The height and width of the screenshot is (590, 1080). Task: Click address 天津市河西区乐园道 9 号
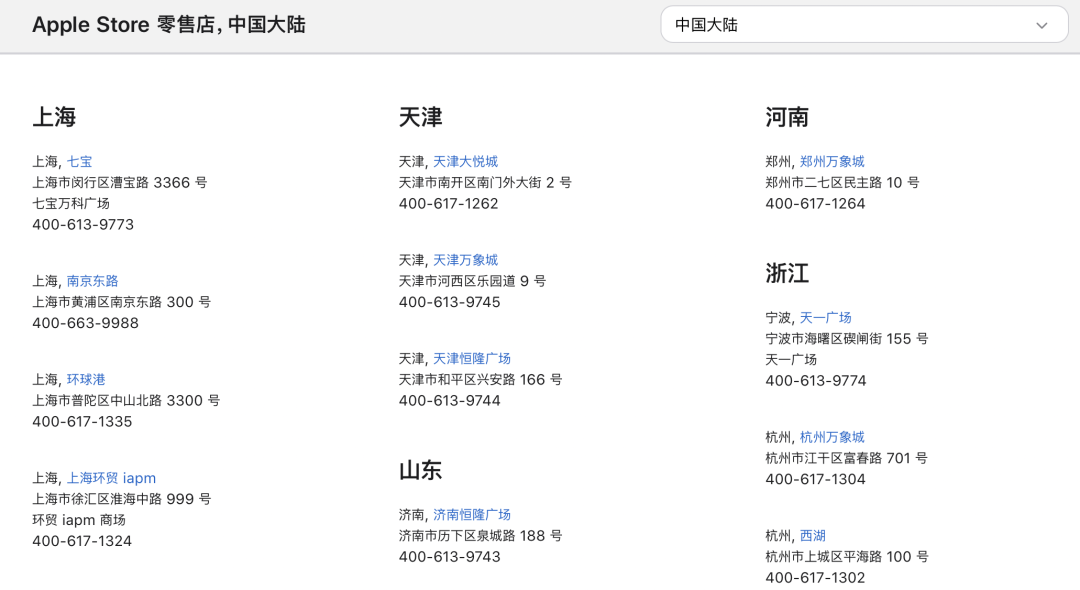472,281
